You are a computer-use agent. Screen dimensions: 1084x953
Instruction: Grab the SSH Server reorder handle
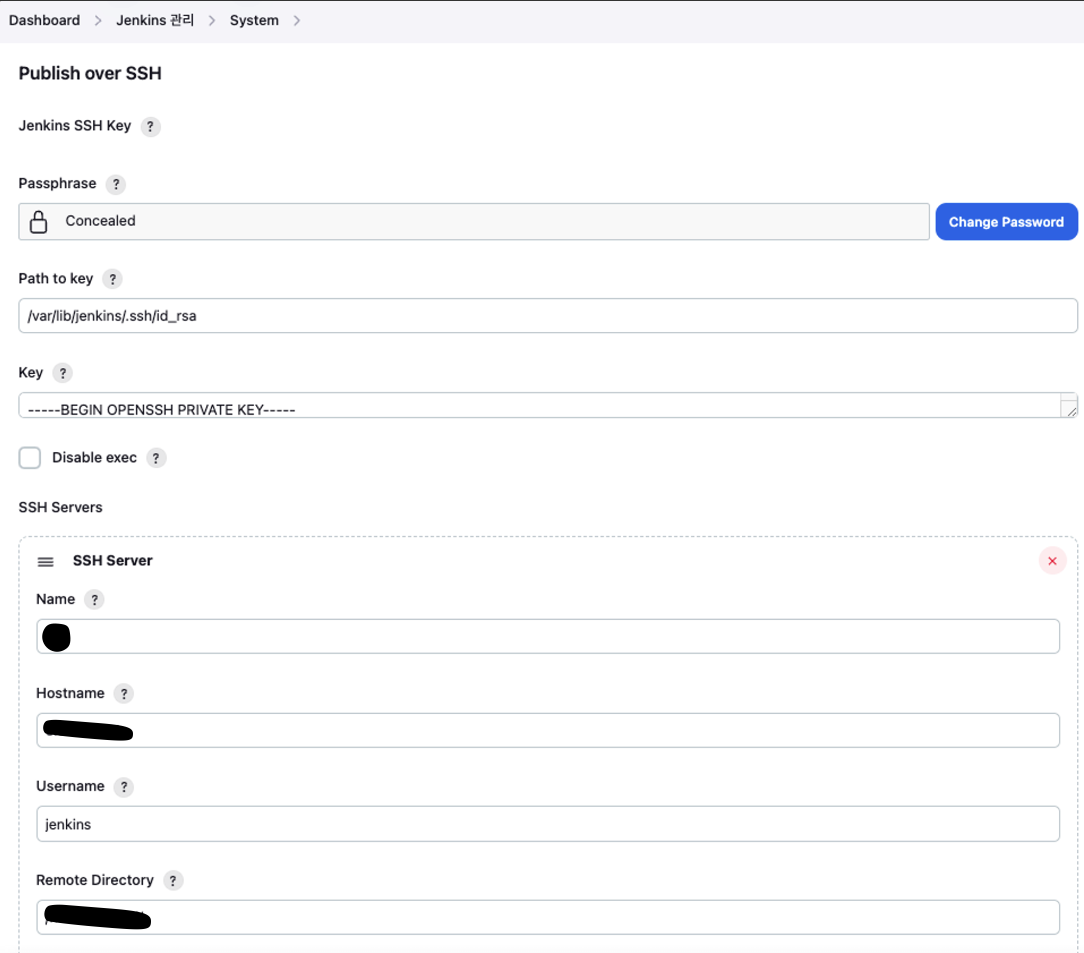(46, 562)
